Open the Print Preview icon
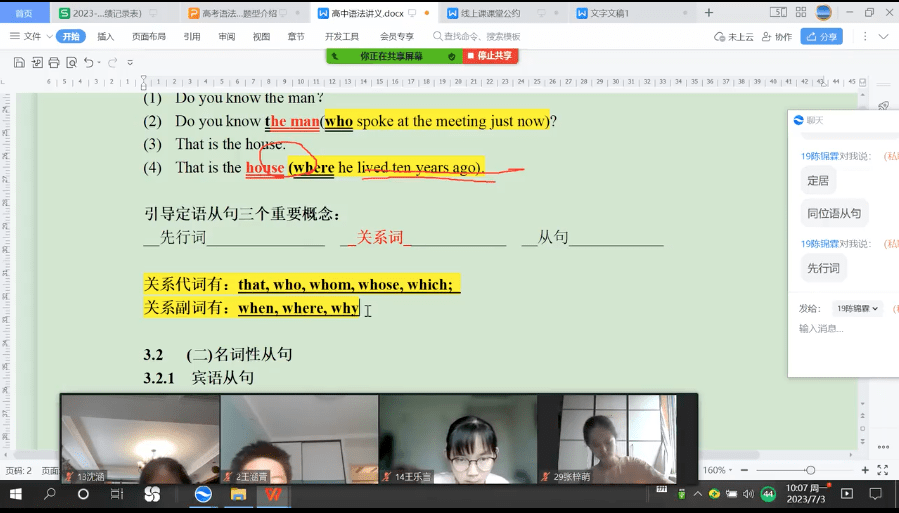The image size is (899, 513). (x=72, y=62)
